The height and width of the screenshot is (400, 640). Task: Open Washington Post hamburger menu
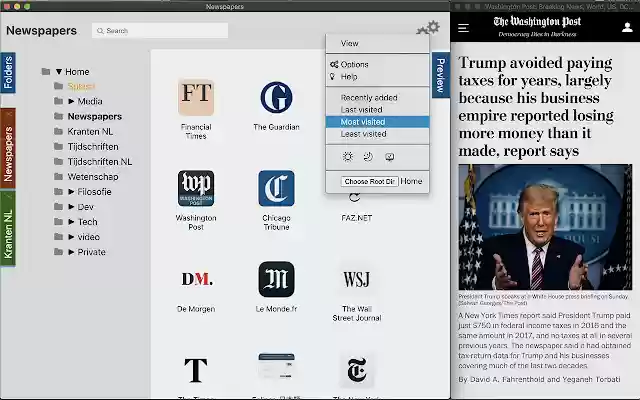click(463, 28)
